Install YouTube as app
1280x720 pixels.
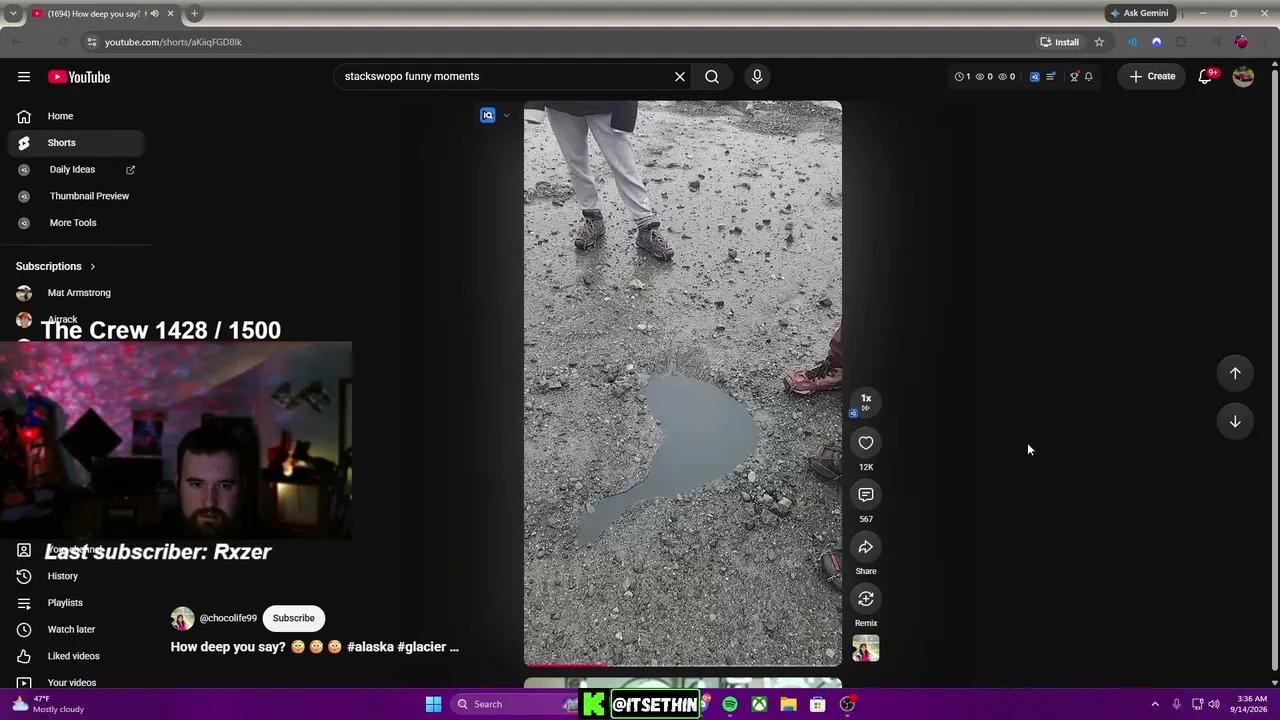point(1060,42)
